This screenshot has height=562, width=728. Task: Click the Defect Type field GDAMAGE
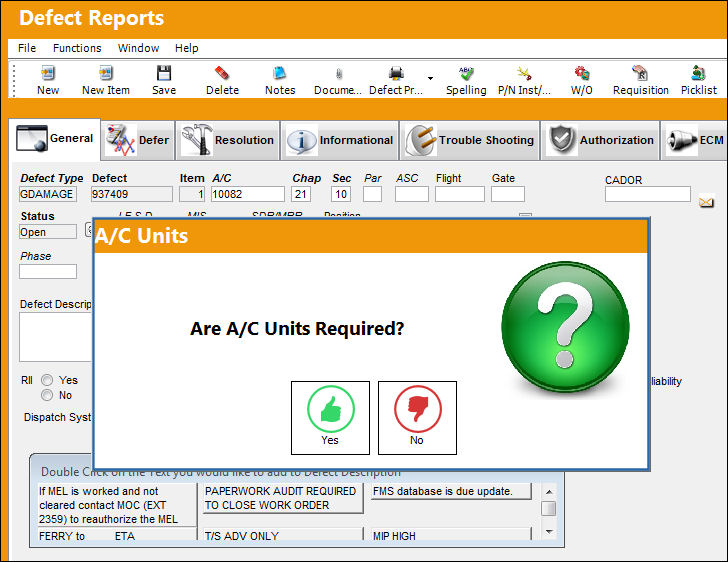pyautogui.click(x=48, y=194)
